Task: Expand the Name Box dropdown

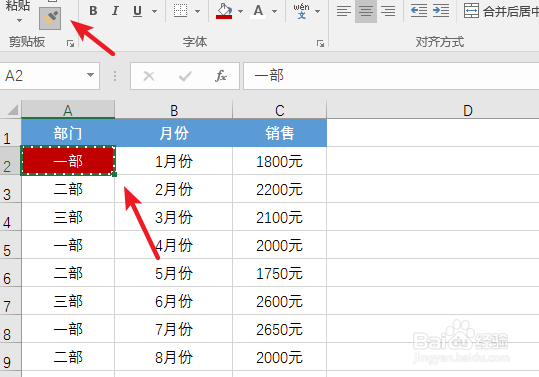Action: pos(90,75)
